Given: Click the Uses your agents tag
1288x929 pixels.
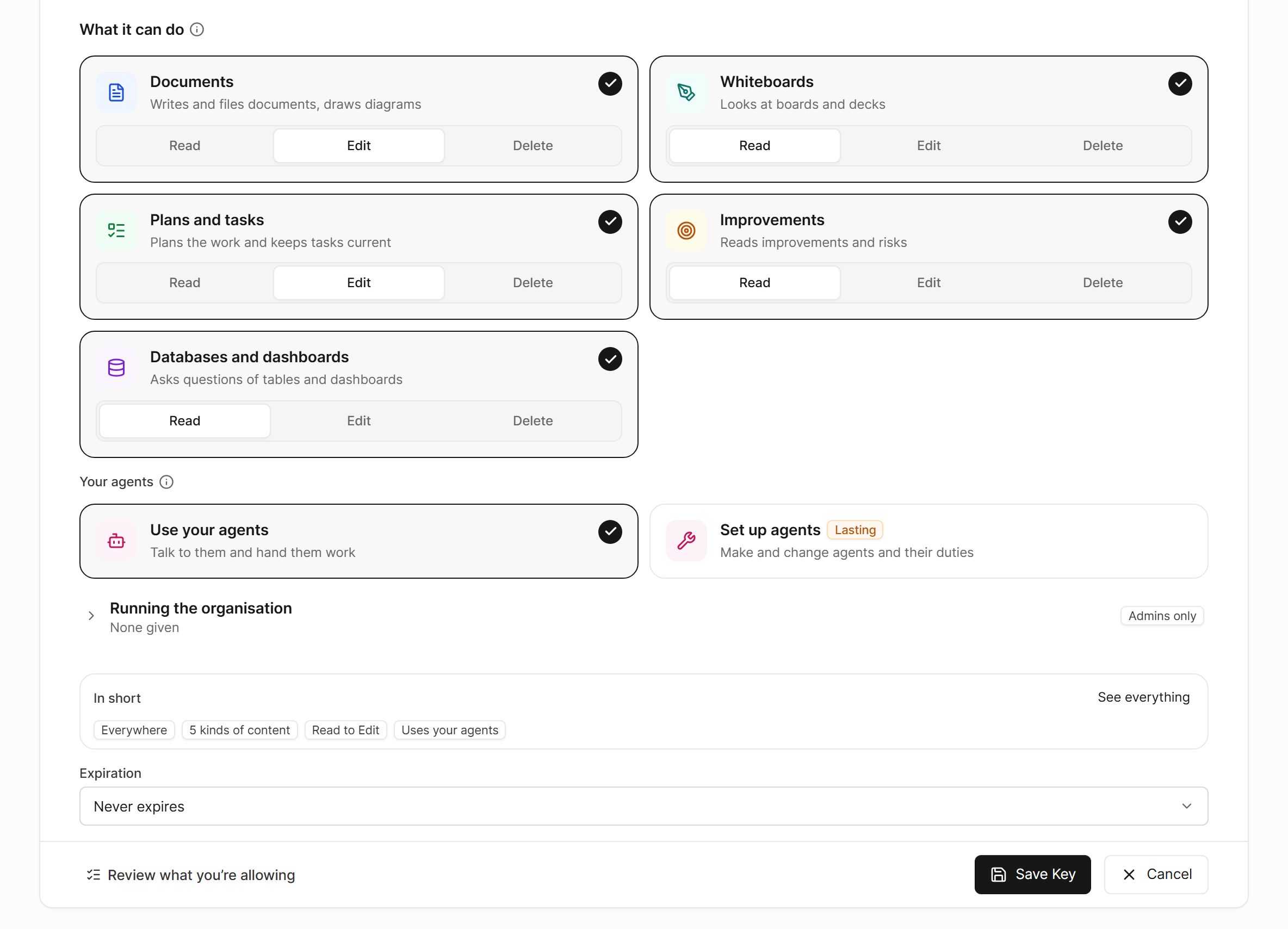Looking at the screenshot, I should click(x=449, y=730).
